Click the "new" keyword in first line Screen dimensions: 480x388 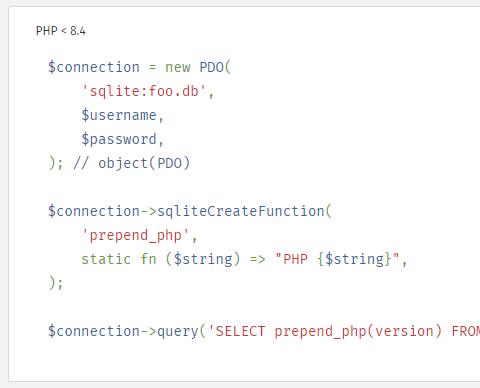[178, 67]
